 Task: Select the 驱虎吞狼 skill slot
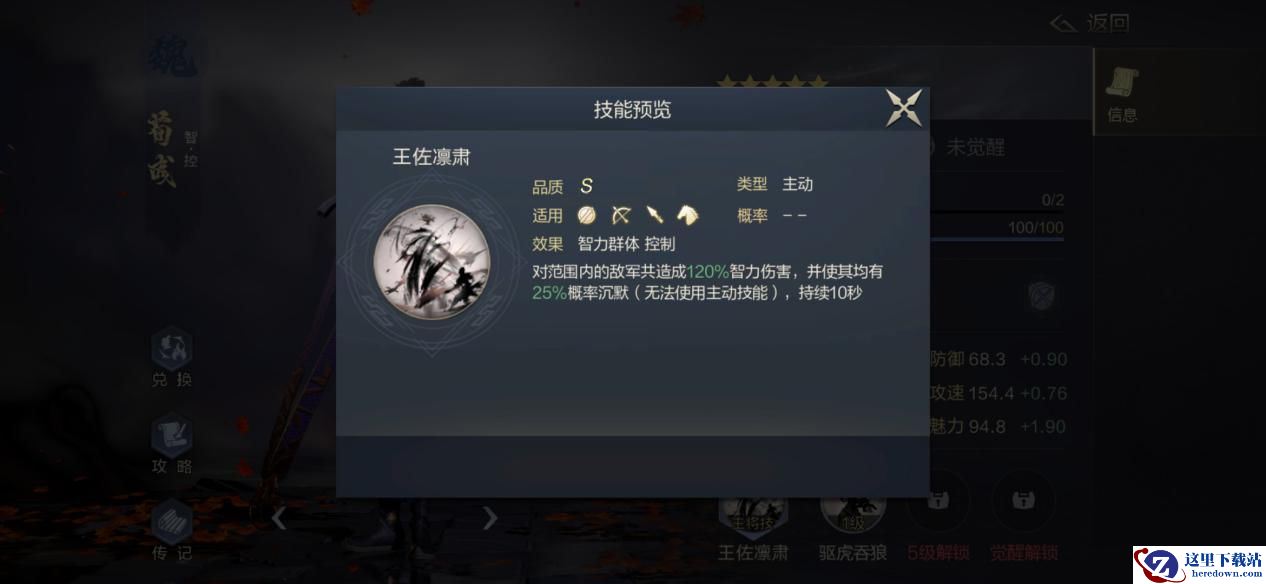pos(853,526)
